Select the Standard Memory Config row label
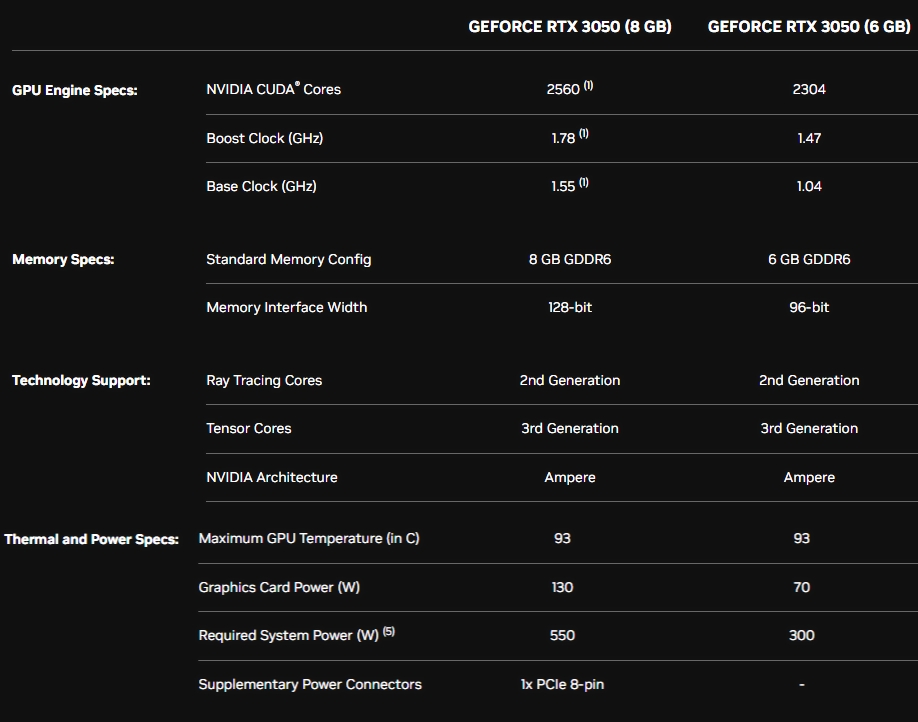This screenshot has height=722, width=918. coord(288,259)
